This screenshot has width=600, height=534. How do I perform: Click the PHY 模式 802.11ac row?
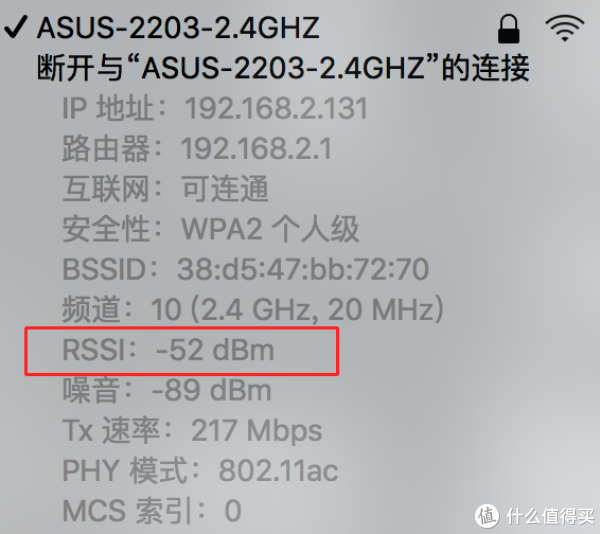point(200,471)
